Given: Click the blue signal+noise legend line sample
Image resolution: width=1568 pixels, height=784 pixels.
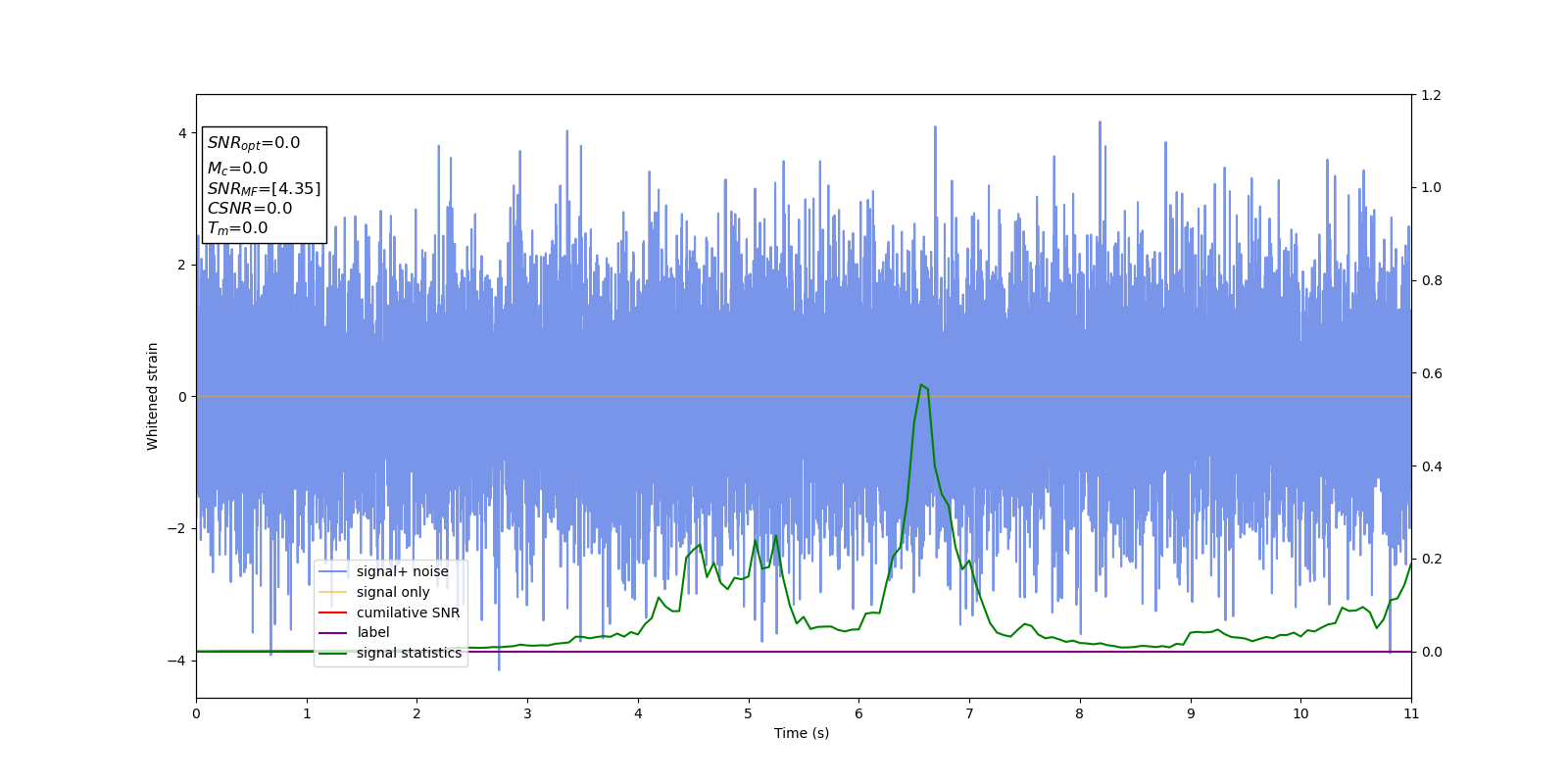Looking at the screenshot, I should pyautogui.click(x=333, y=571).
